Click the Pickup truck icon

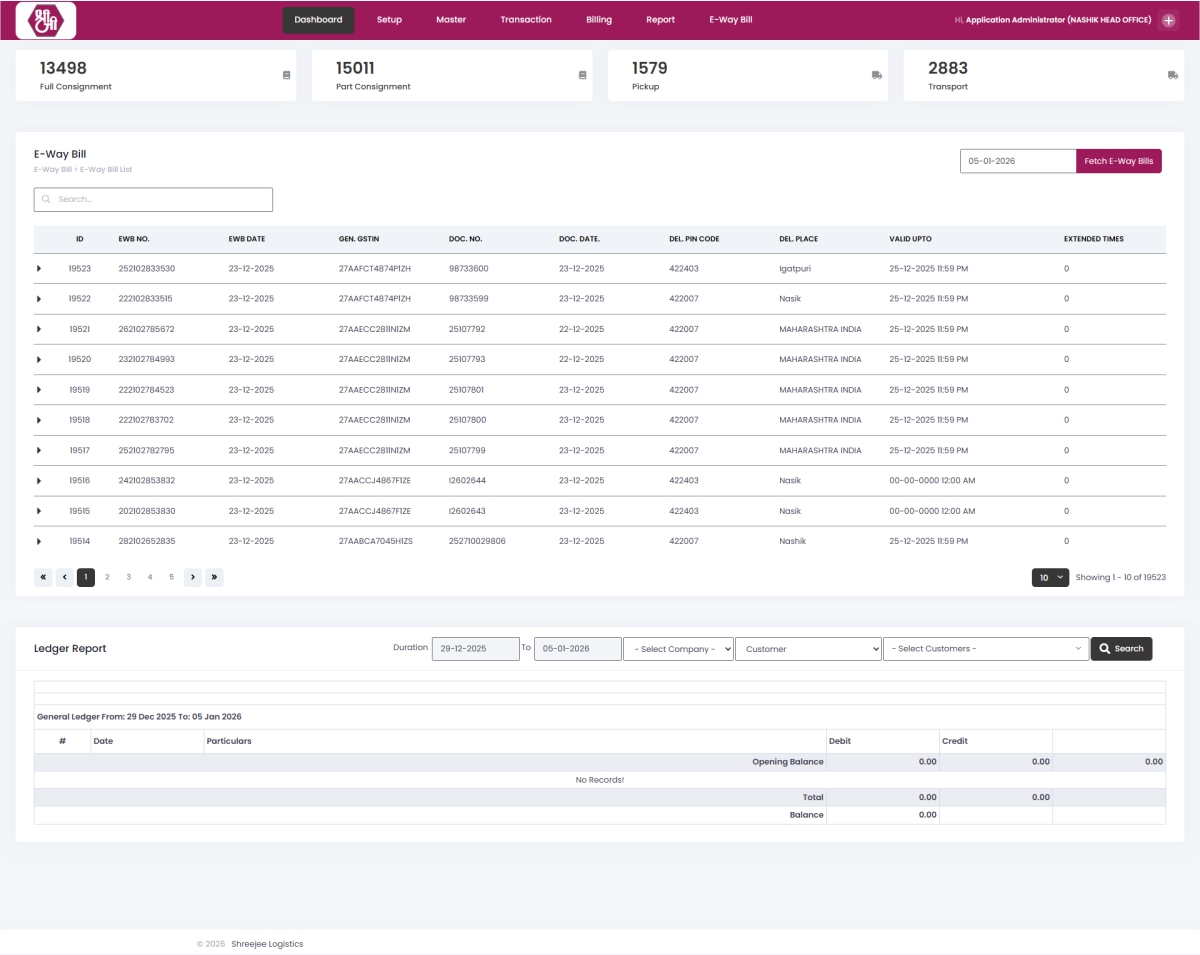877,75
